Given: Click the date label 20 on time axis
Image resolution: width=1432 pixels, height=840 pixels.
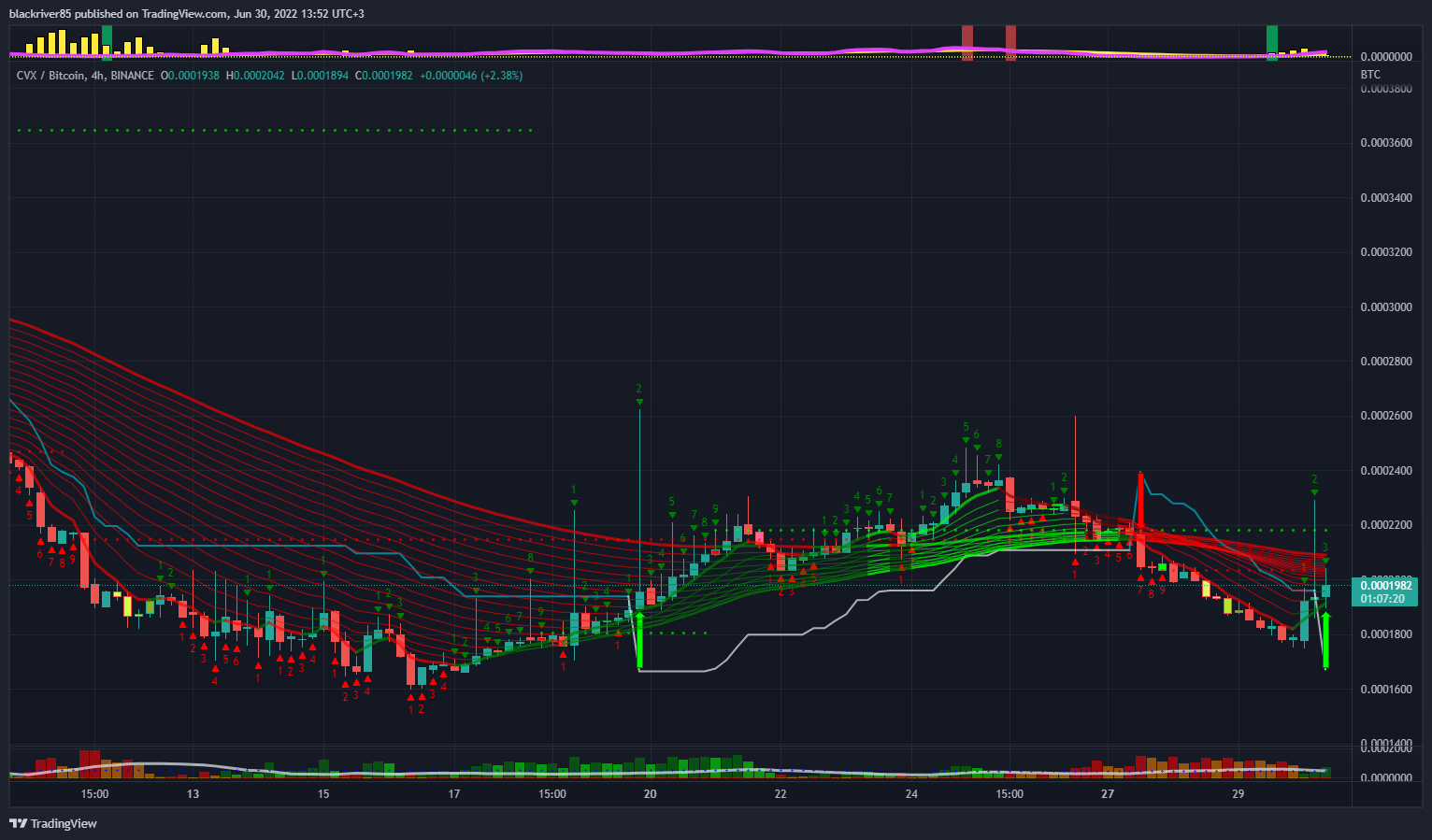Looking at the screenshot, I should coord(651,794).
